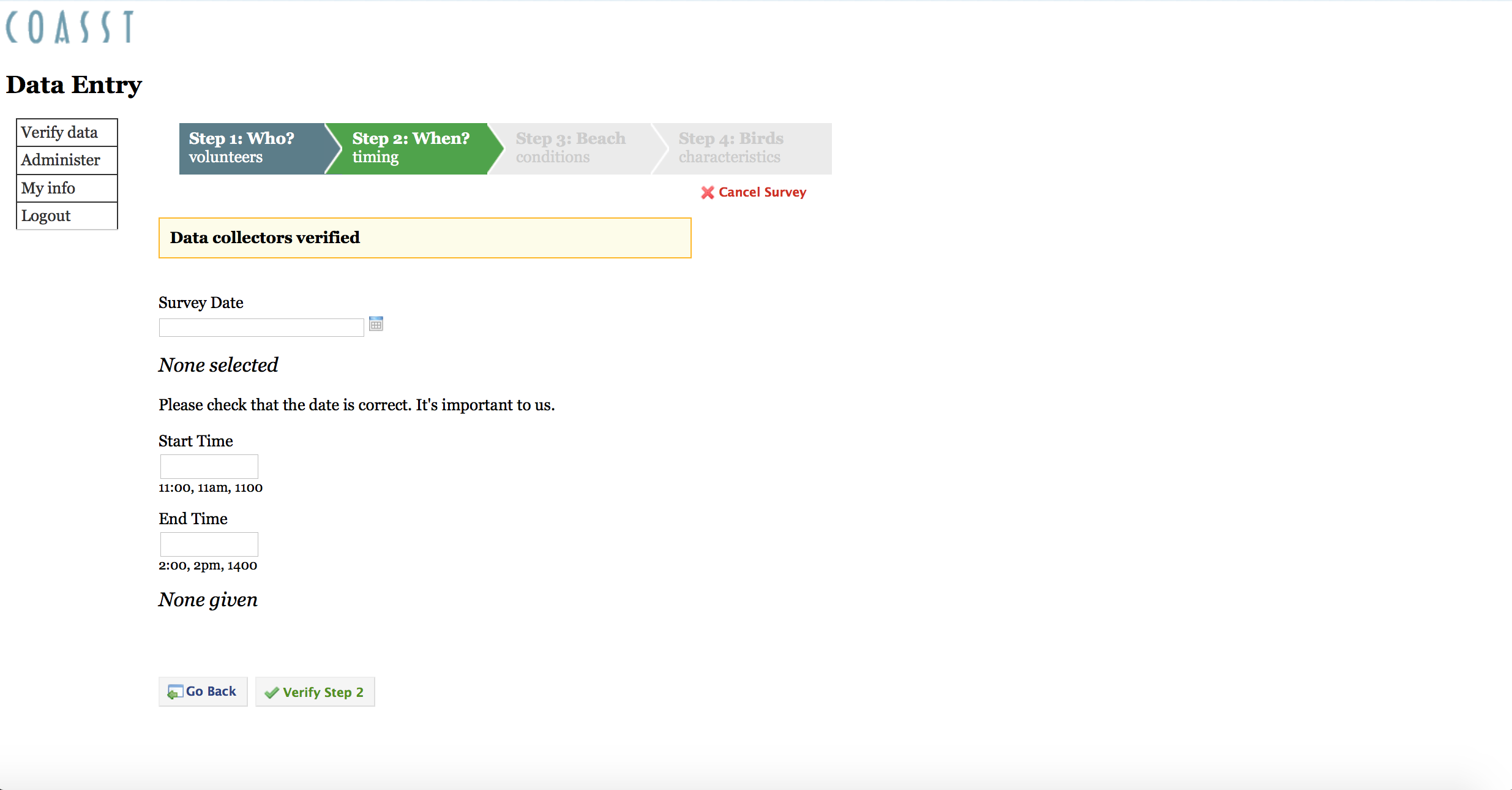Open Verify data in sidebar

pos(67,132)
